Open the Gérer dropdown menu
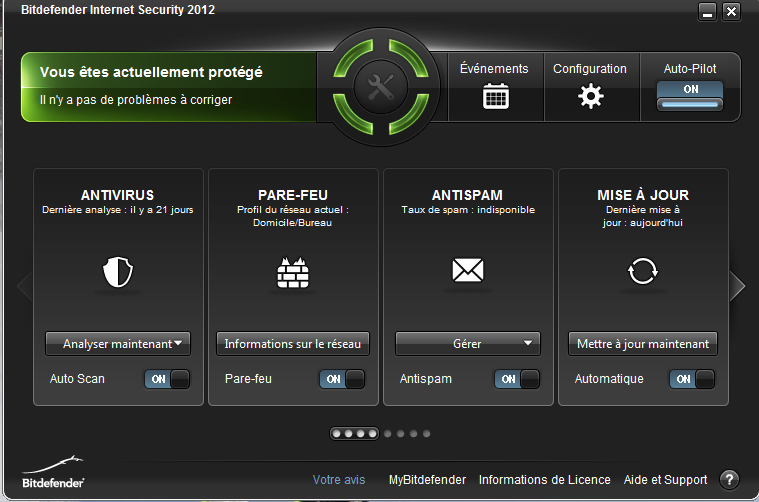The width and height of the screenshot is (759, 502). [x=468, y=344]
